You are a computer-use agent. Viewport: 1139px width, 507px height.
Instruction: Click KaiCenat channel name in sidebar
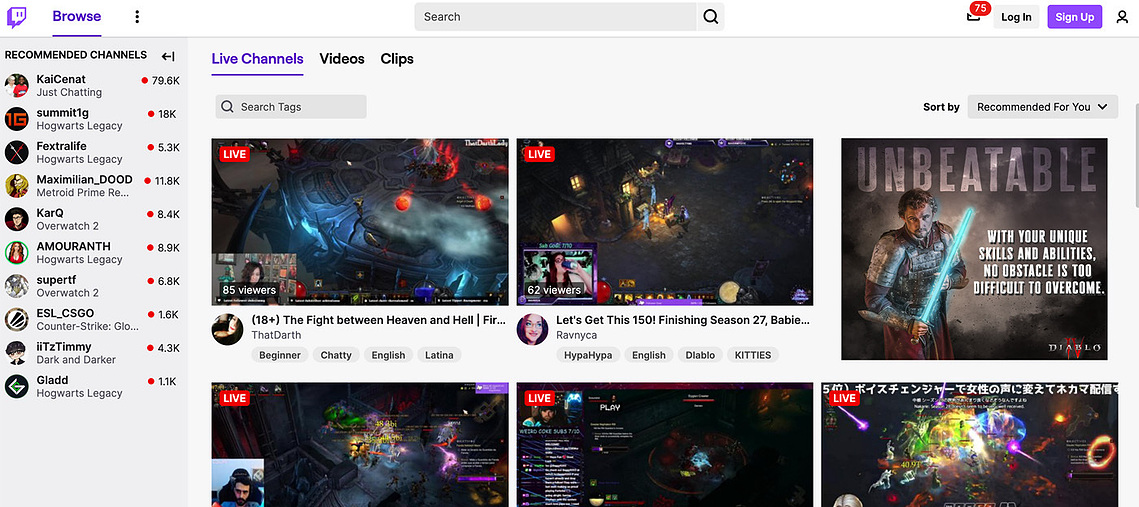pos(61,79)
